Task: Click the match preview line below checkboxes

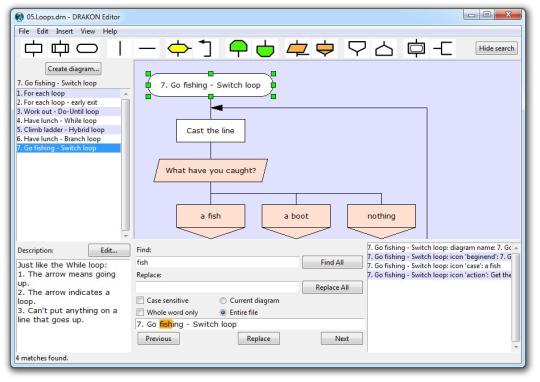Action: pyautogui.click(x=250, y=324)
